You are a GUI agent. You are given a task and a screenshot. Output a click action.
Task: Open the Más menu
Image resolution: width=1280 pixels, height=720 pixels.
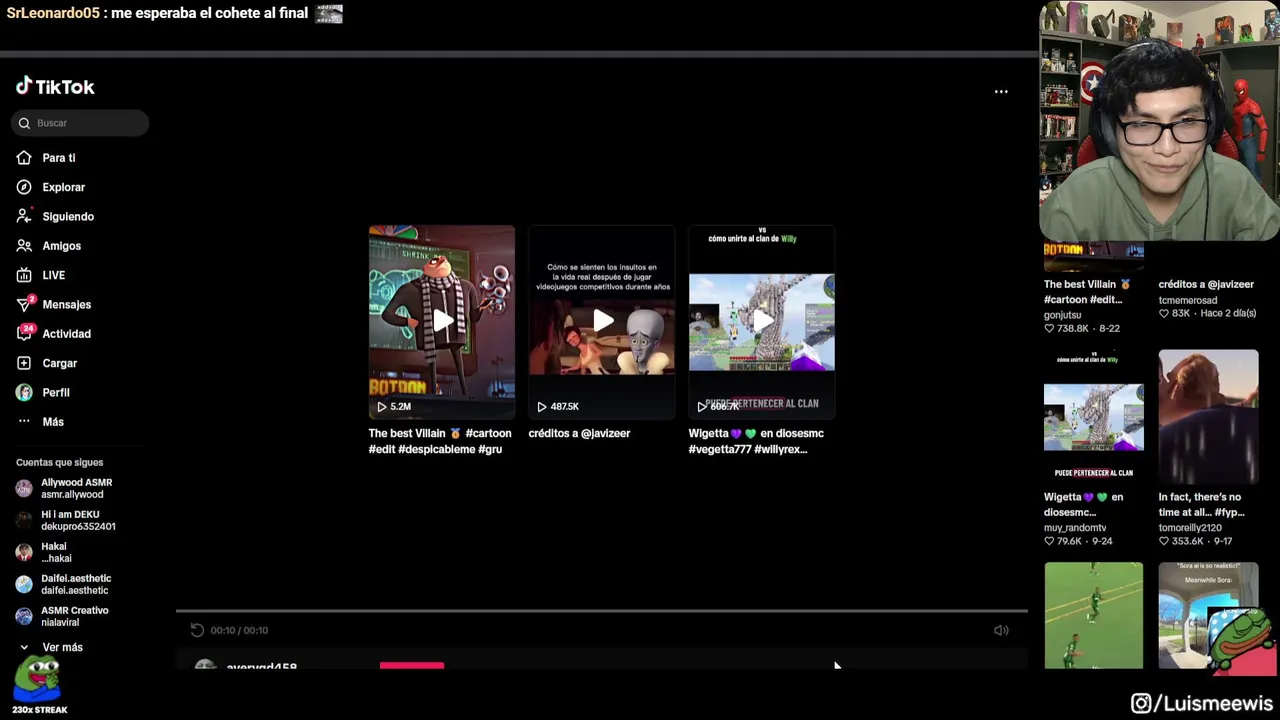pos(53,422)
